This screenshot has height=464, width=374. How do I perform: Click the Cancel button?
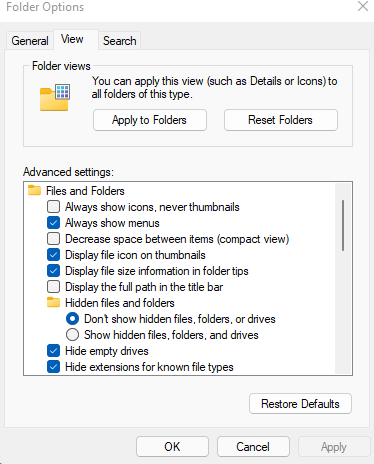(253, 447)
